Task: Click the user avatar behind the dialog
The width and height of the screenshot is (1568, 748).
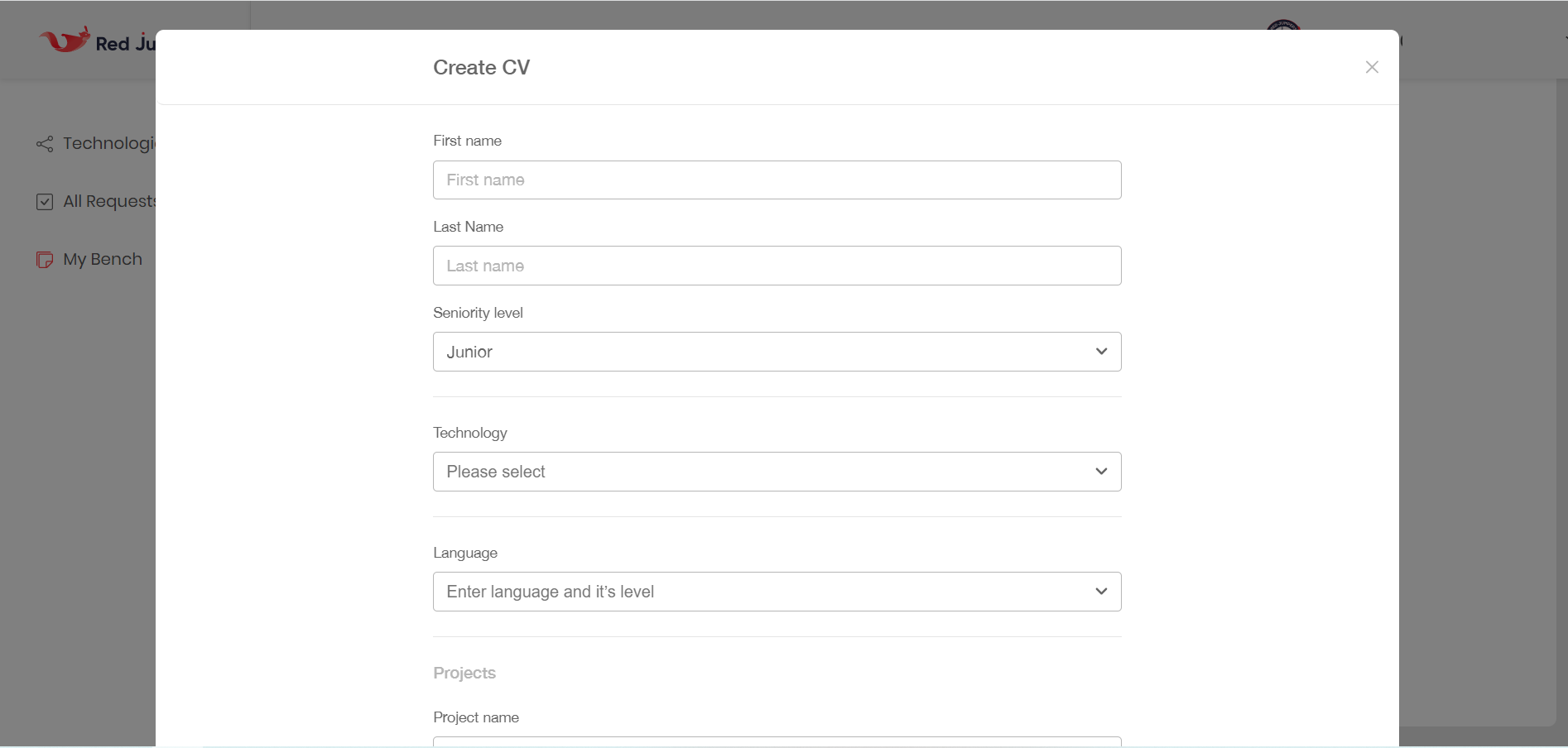Action: [1283, 25]
